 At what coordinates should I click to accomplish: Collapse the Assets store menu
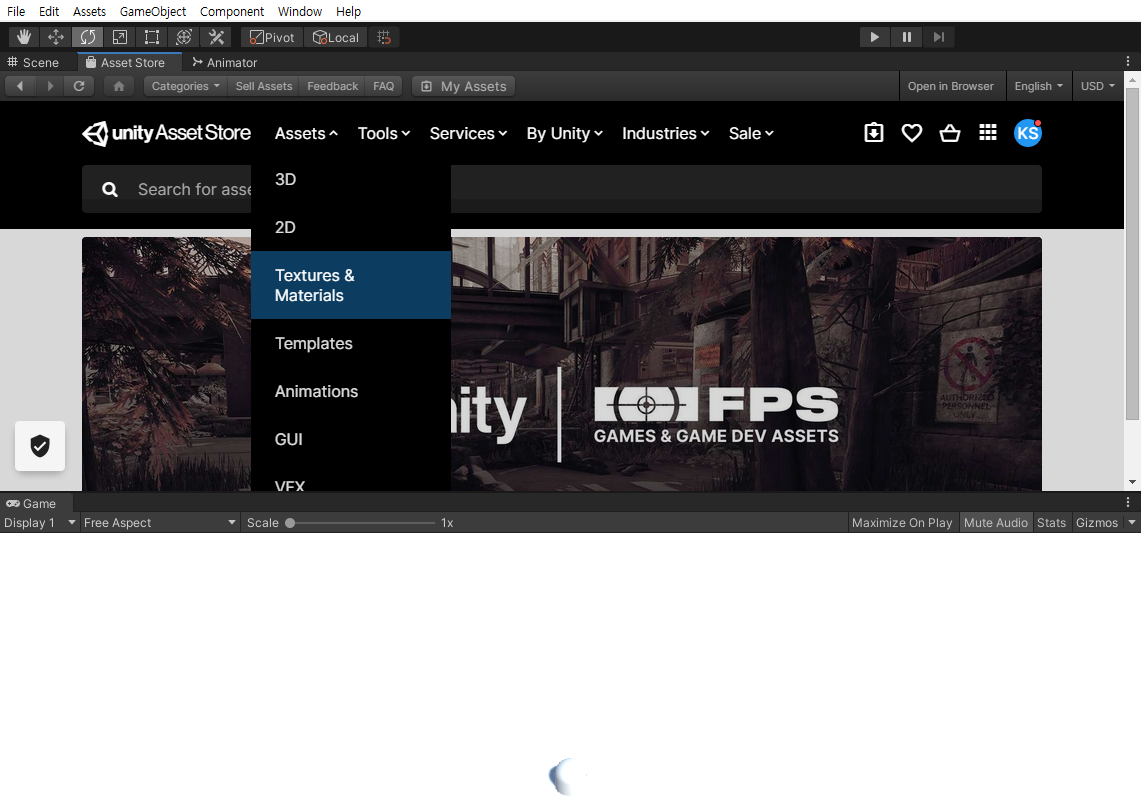306,133
